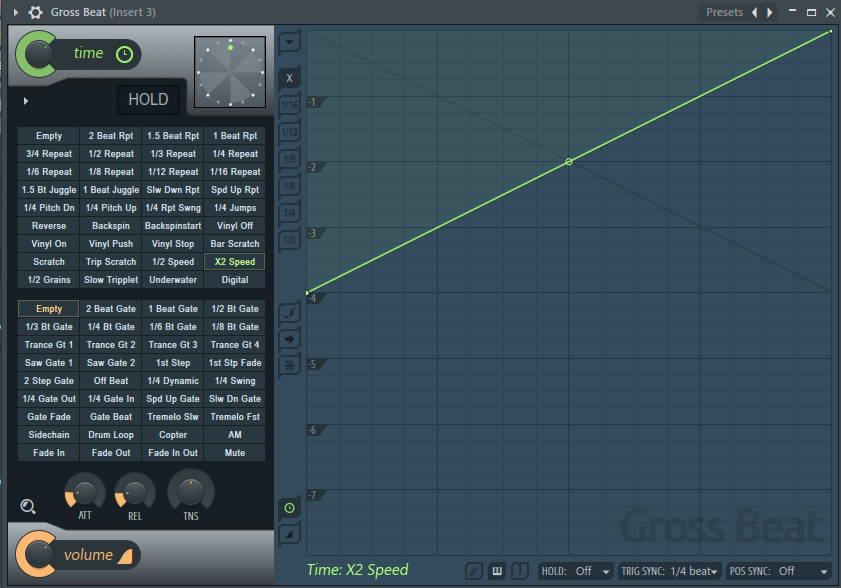Screen dimensions: 841x588
Task: Select the Empty volume preset slot
Action: coord(49,308)
